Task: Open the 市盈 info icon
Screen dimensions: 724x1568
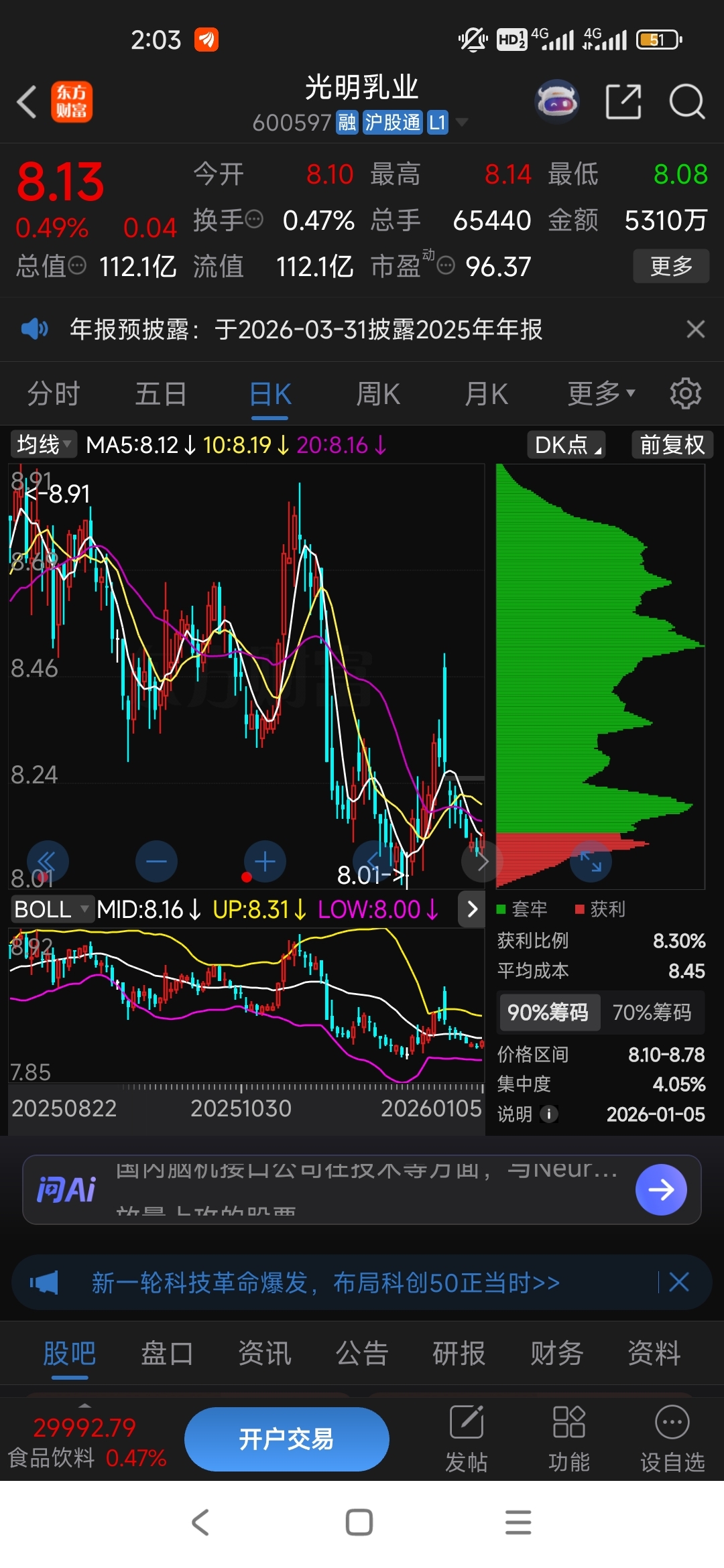Action: click(x=446, y=265)
